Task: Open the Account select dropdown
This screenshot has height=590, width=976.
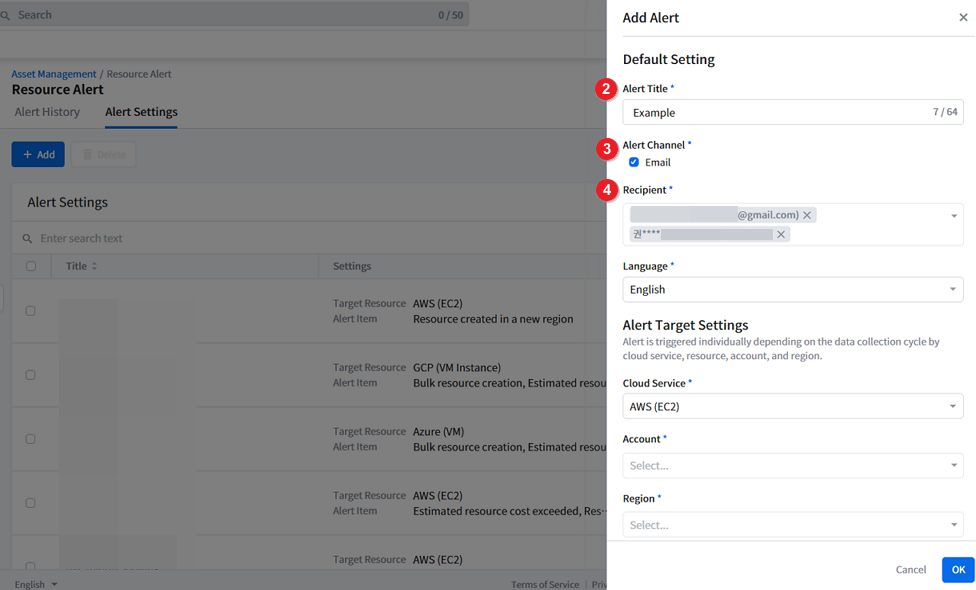Action: (792, 465)
